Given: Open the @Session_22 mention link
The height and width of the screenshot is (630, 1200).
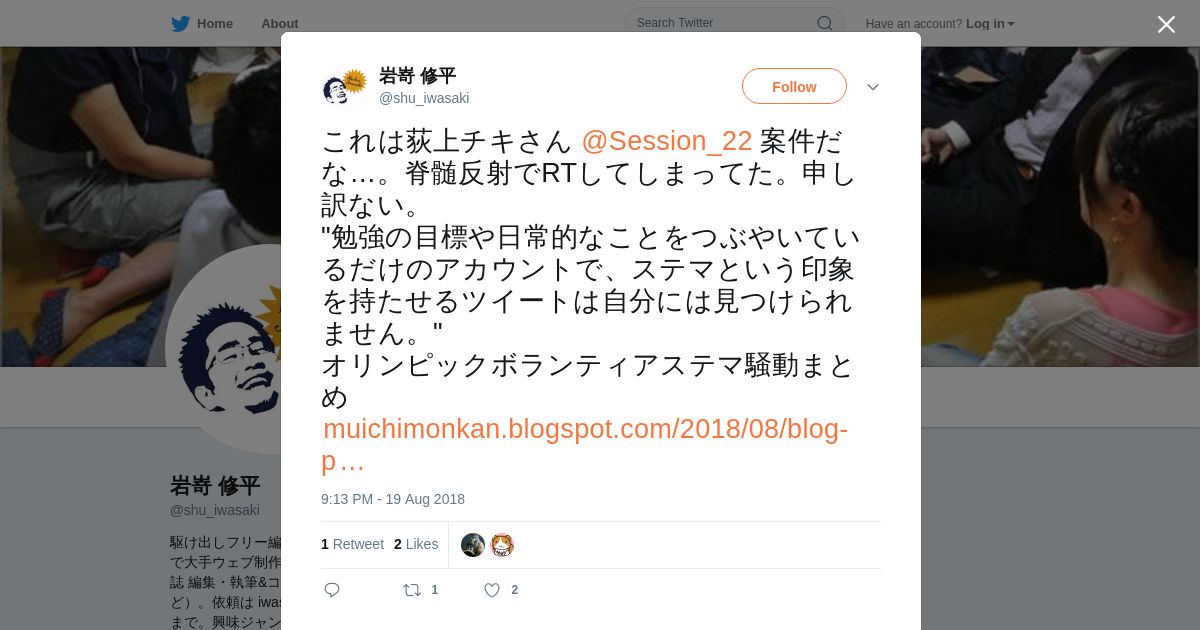Looking at the screenshot, I should (x=666, y=141).
